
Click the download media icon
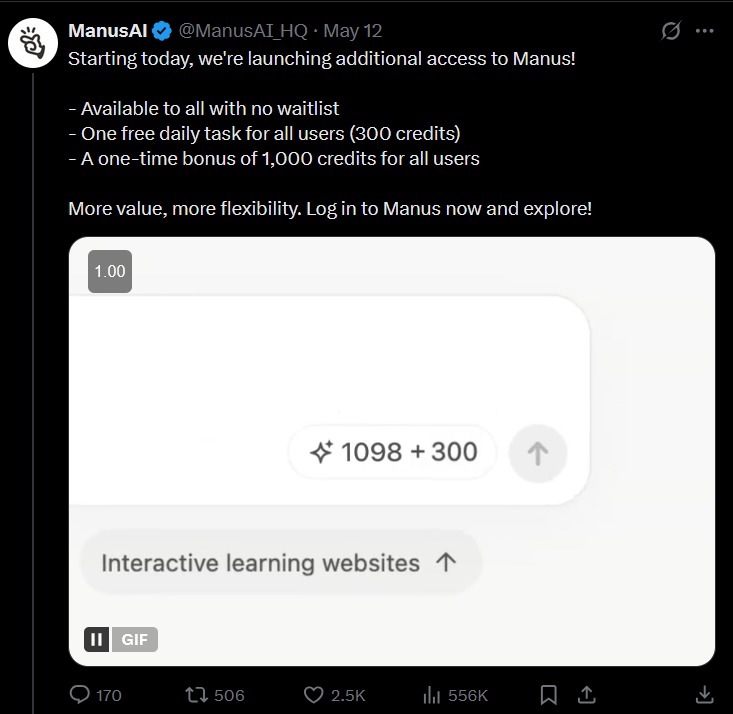[704, 695]
